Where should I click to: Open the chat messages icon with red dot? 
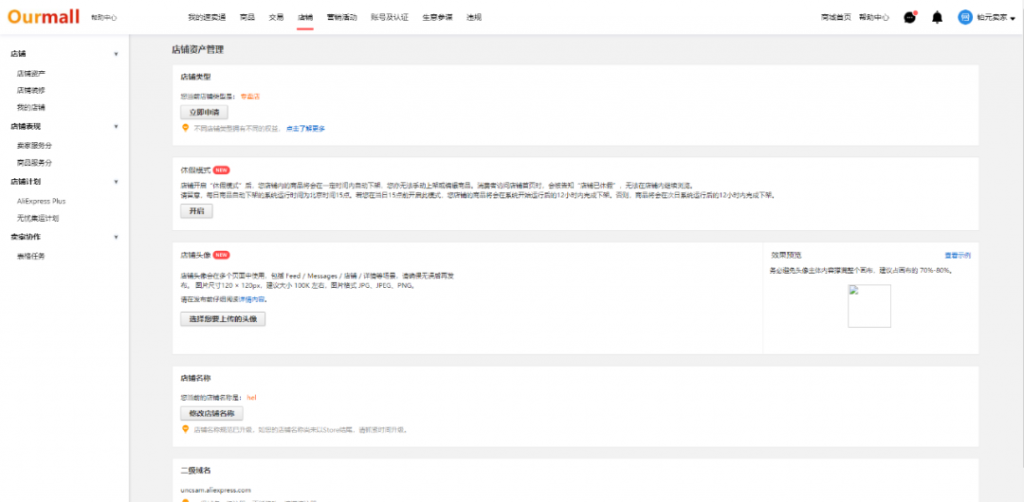point(909,17)
